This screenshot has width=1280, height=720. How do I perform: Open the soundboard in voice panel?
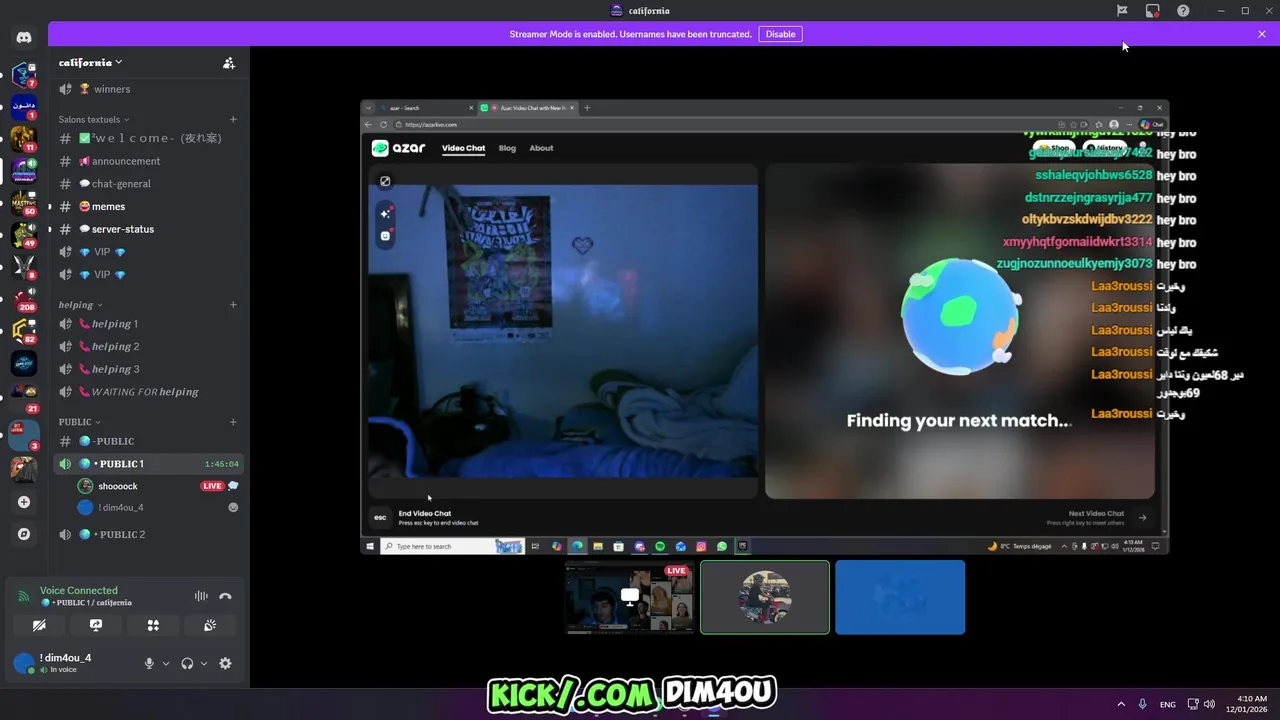coord(210,625)
